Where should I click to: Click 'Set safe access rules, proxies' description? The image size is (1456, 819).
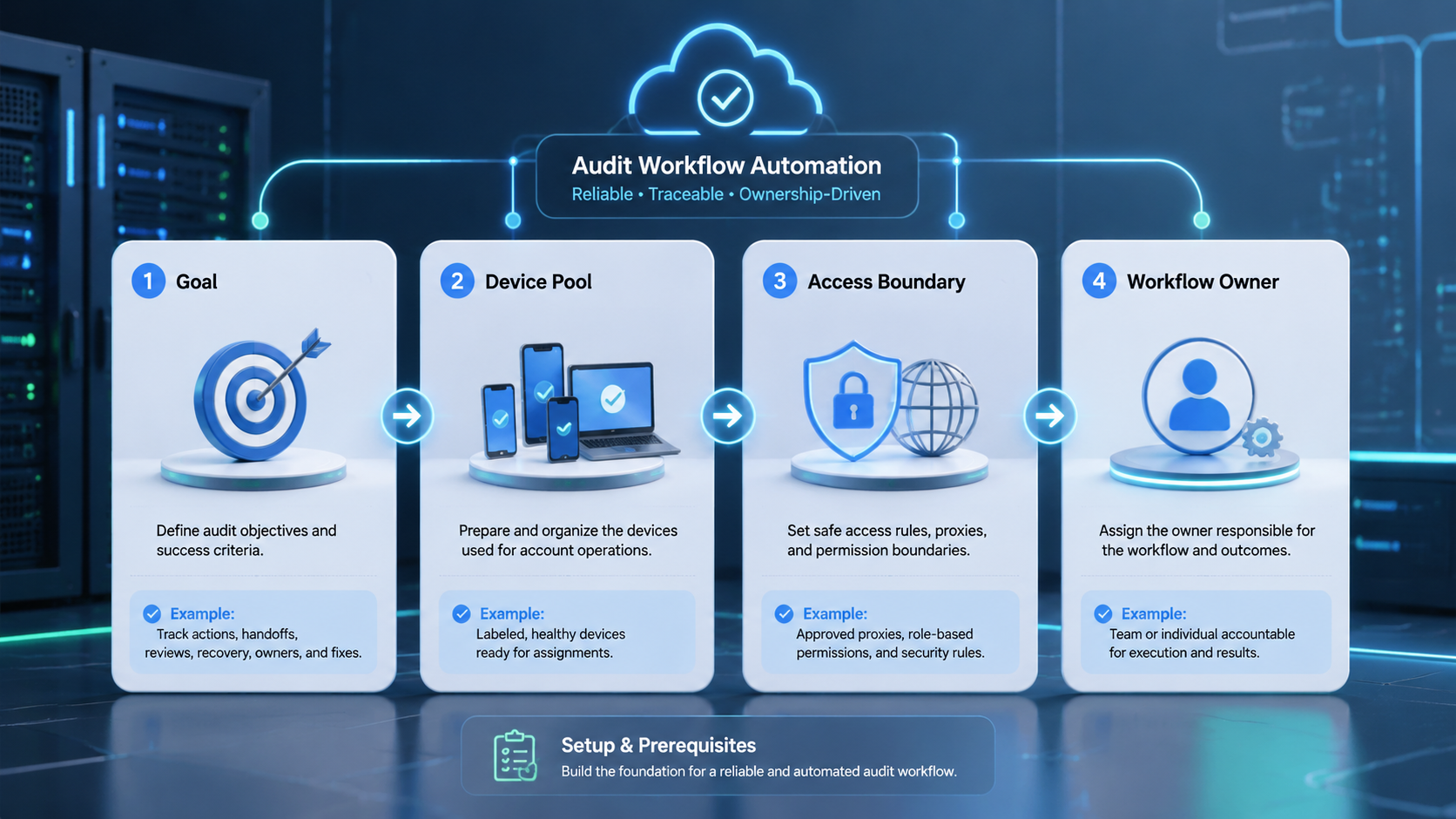click(886, 540)
